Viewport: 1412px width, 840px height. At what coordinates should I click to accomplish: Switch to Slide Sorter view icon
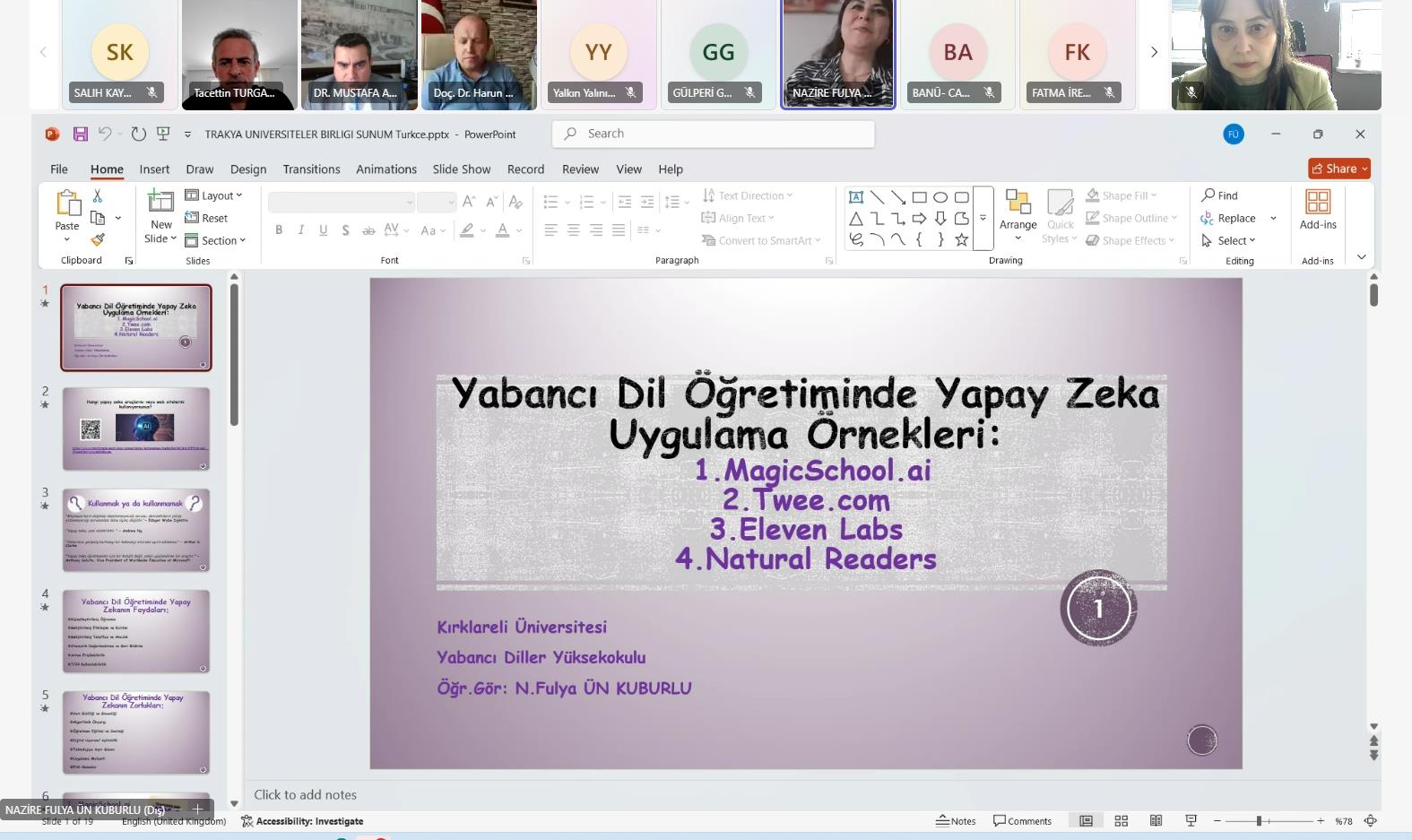point(1121,820)
